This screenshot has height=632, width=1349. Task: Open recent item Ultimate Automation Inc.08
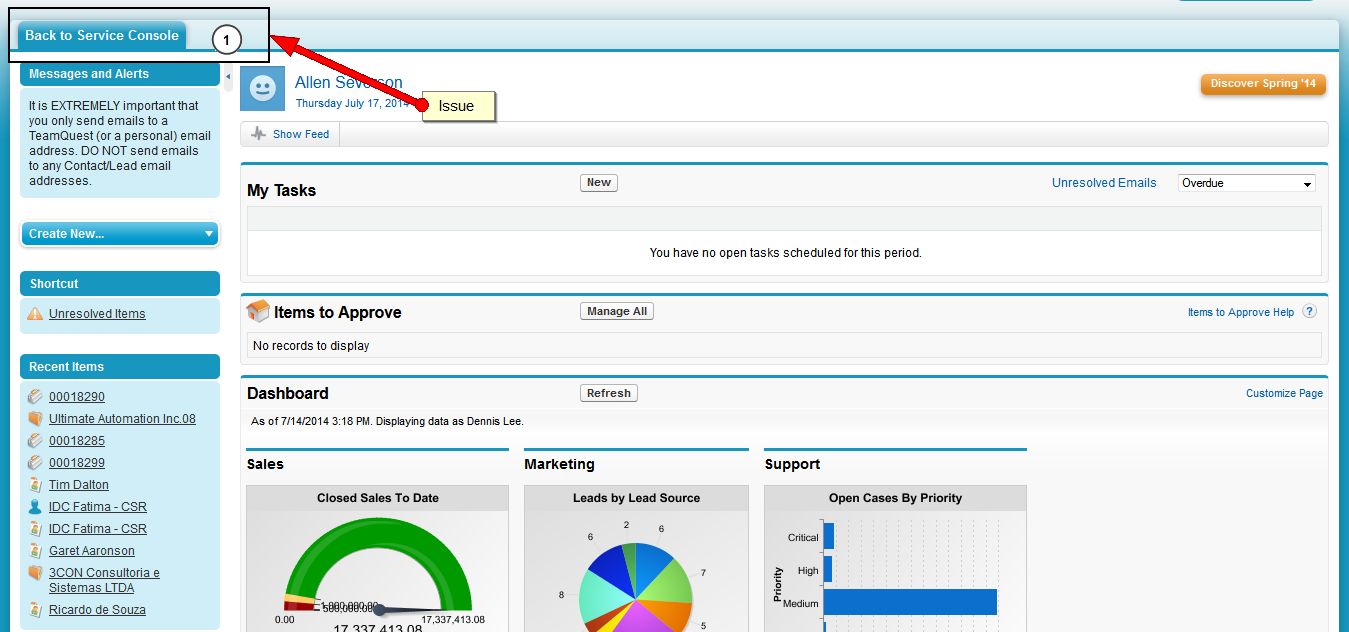click(122, 419)
